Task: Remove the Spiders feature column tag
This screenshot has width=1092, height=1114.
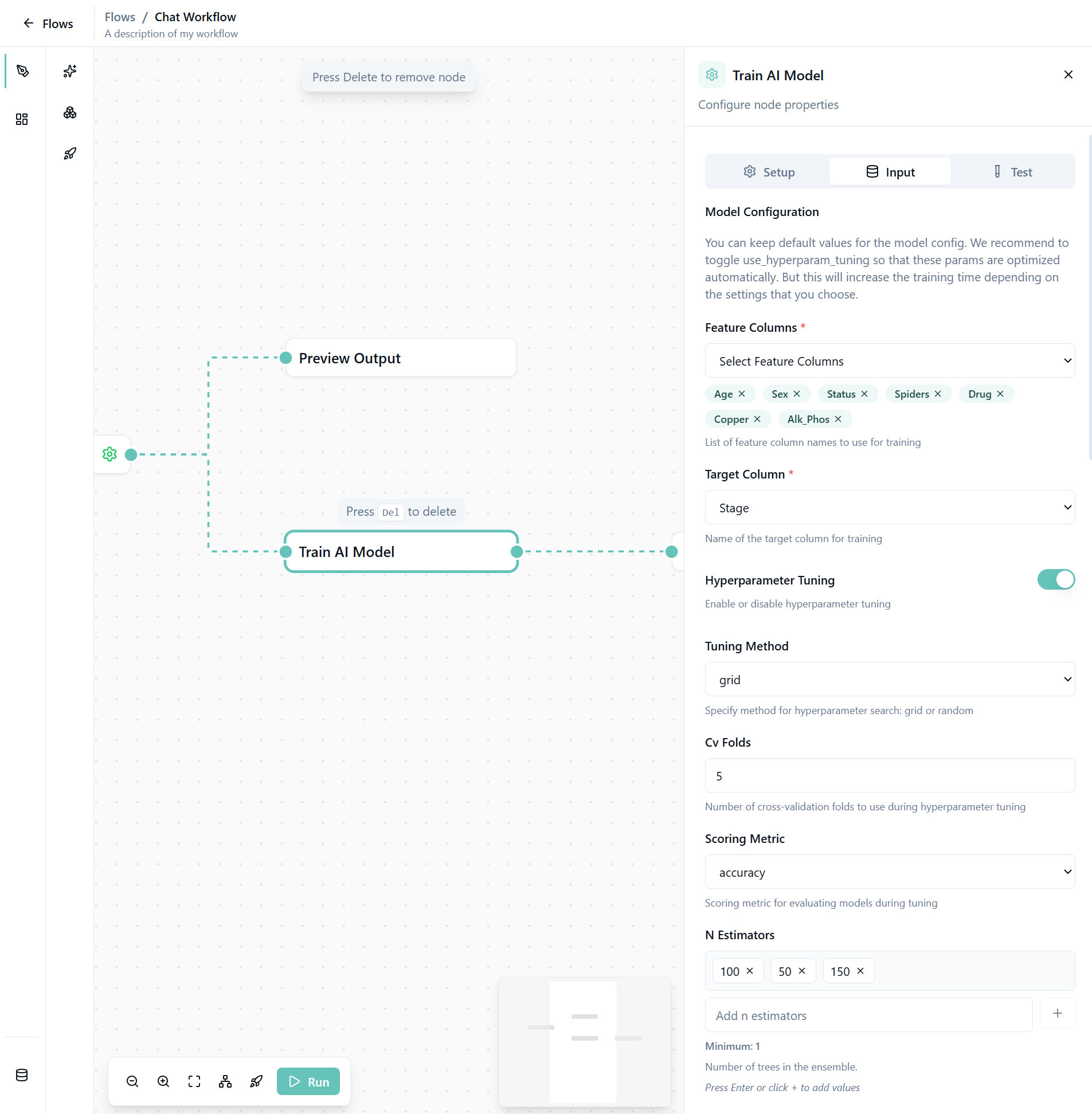Action: [x=938, y=394]
